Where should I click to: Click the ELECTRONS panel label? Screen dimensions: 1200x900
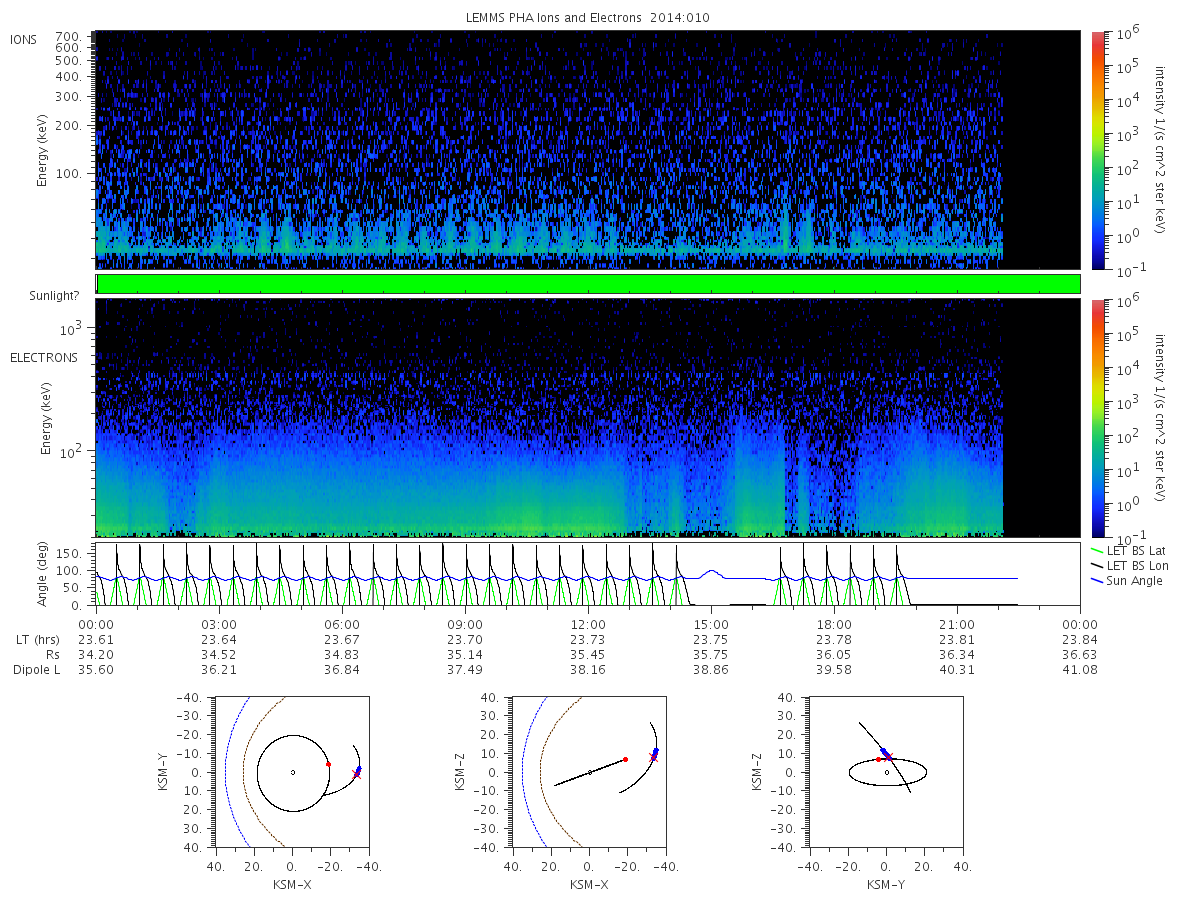(43, 357)
